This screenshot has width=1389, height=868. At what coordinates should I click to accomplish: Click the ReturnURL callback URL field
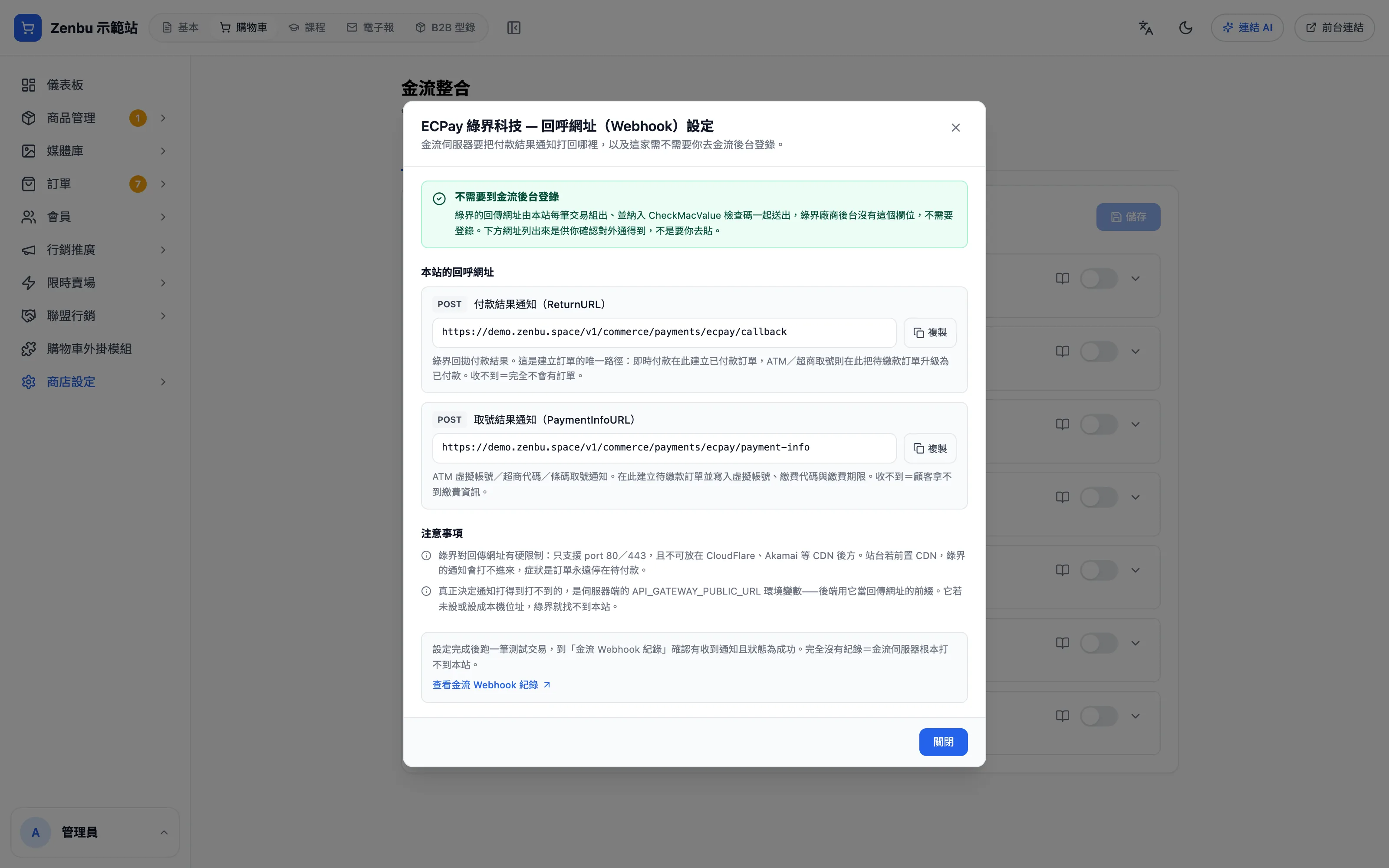coord(664,332)
